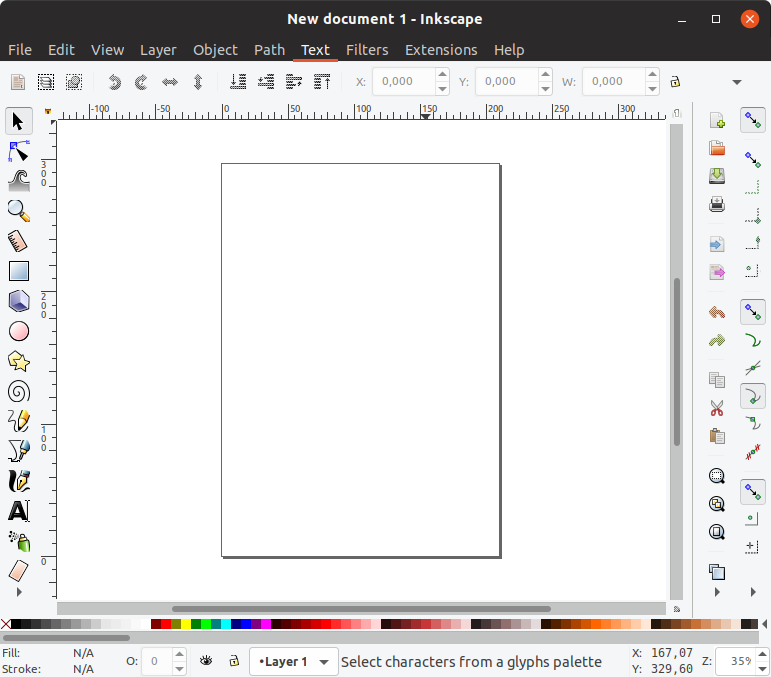Flip selected objects horizontally
The height and width of the screenshot is (677, 771).
[x=170, y=82]
